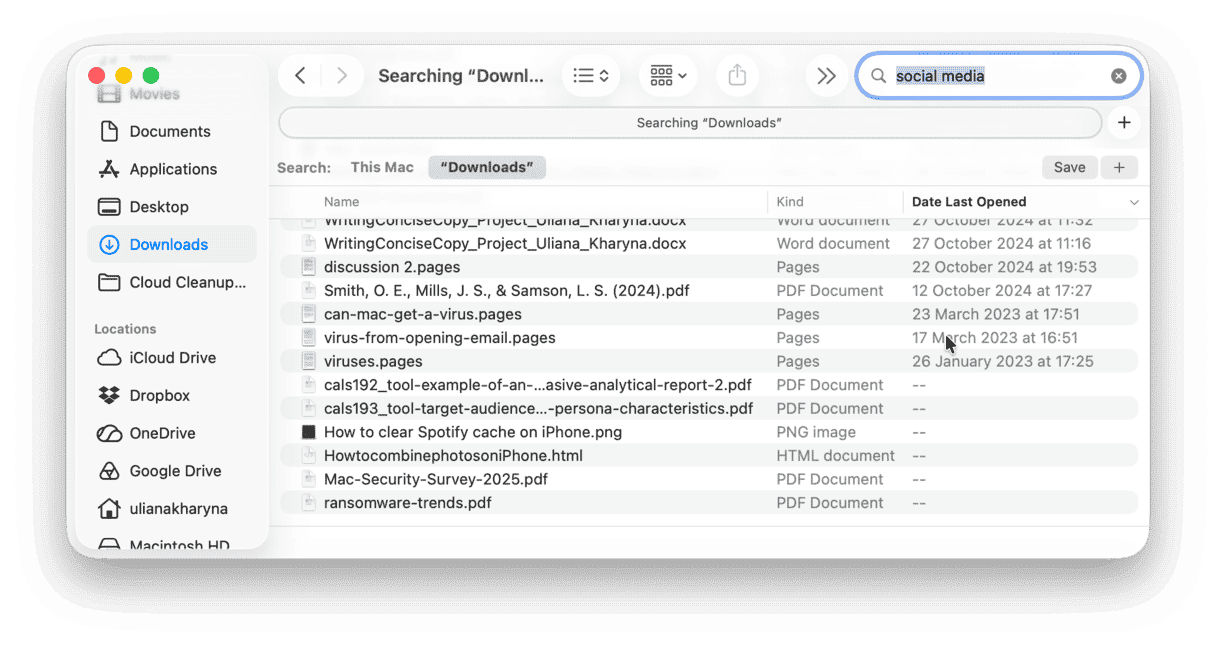Open iCloud Drive location
The width and height of the screenshot is (1216, 646).
coord(172,358)
